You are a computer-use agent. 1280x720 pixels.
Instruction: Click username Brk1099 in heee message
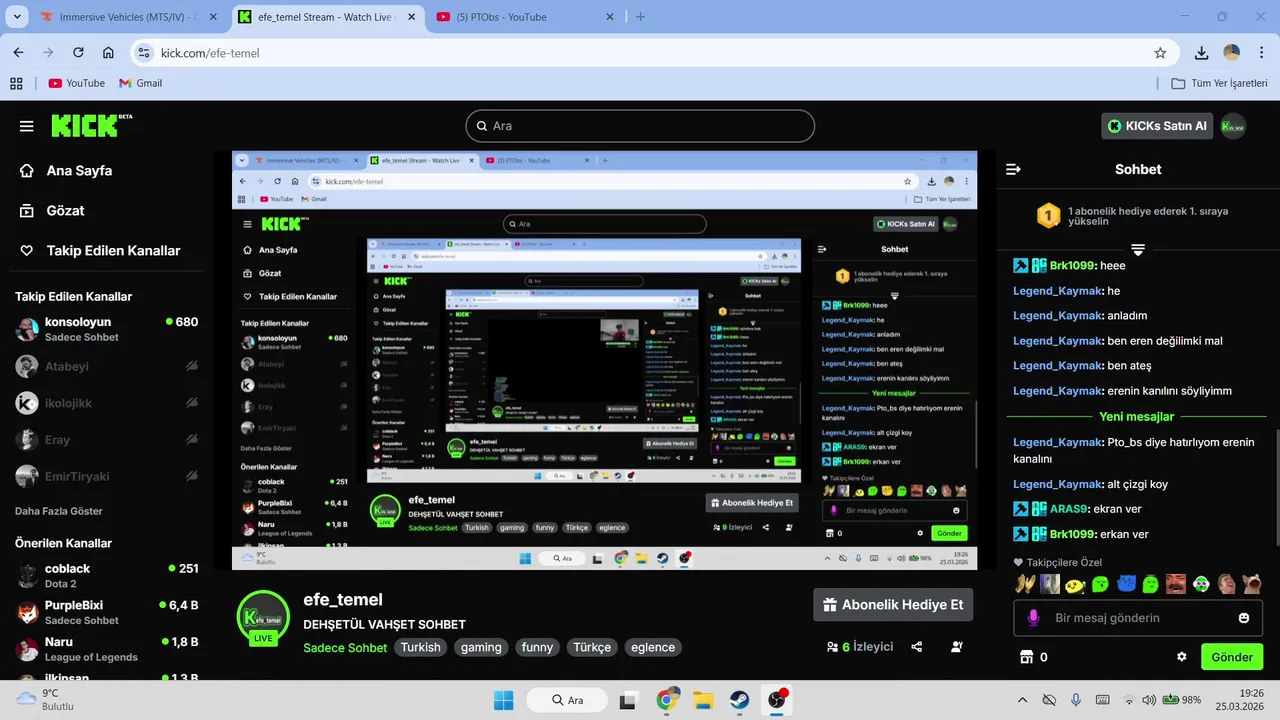point(1073,266)
